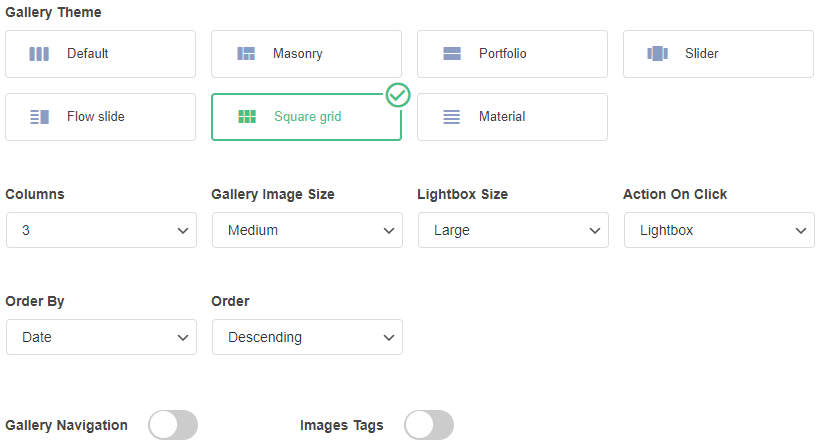This screenshot has height=447, width=819.
Task: Click the Portfolio theme icon
Action: (x=452, y=54)
